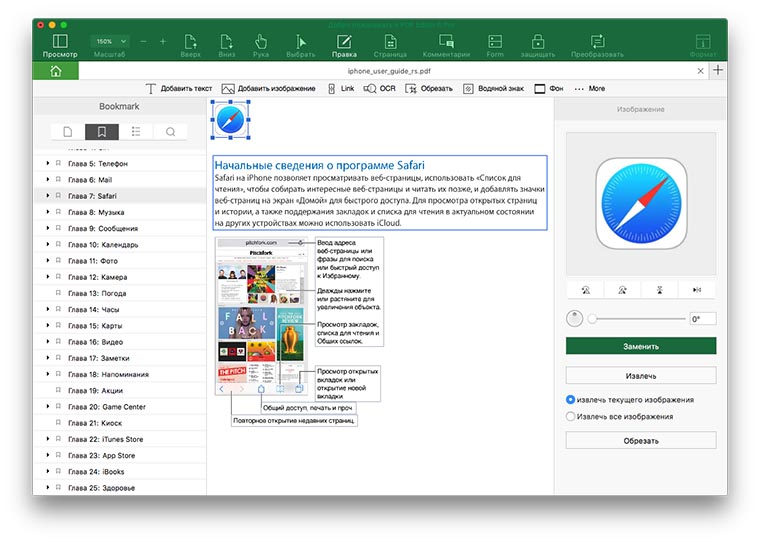The height and width of the screenshot is (542, 760).
Task: Expand Глава 7: Safari bookmark
Action: (x=47, y=196)
